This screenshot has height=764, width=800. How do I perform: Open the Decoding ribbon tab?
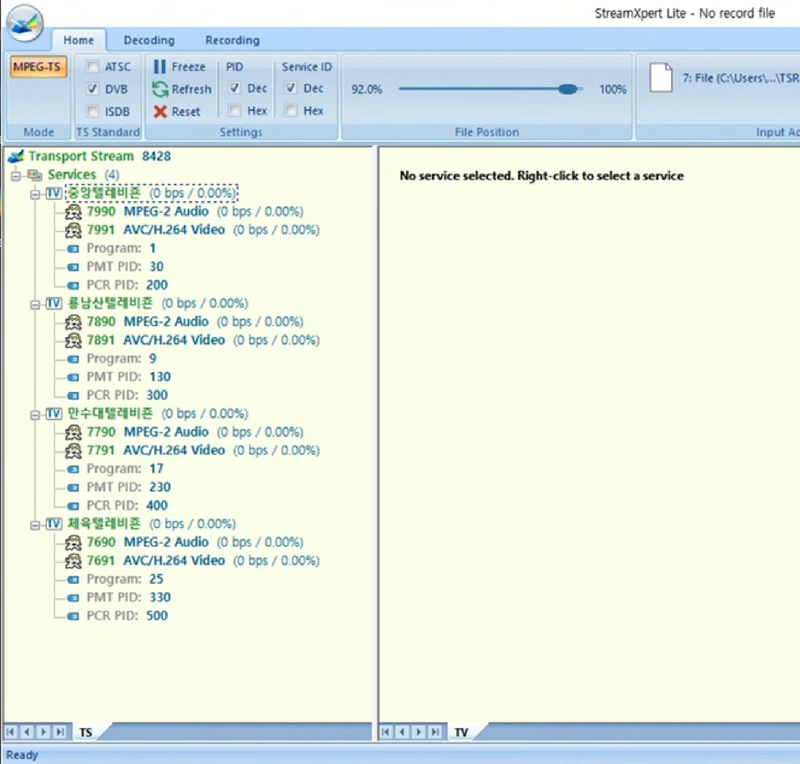tap(149, 41)
